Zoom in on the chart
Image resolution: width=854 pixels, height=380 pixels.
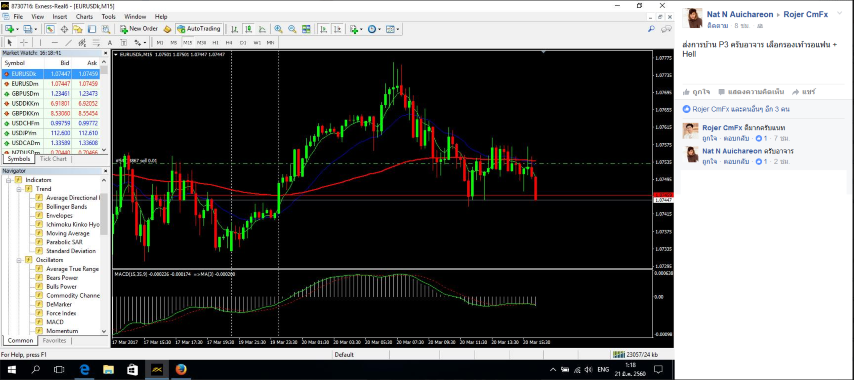pos(278,29)
